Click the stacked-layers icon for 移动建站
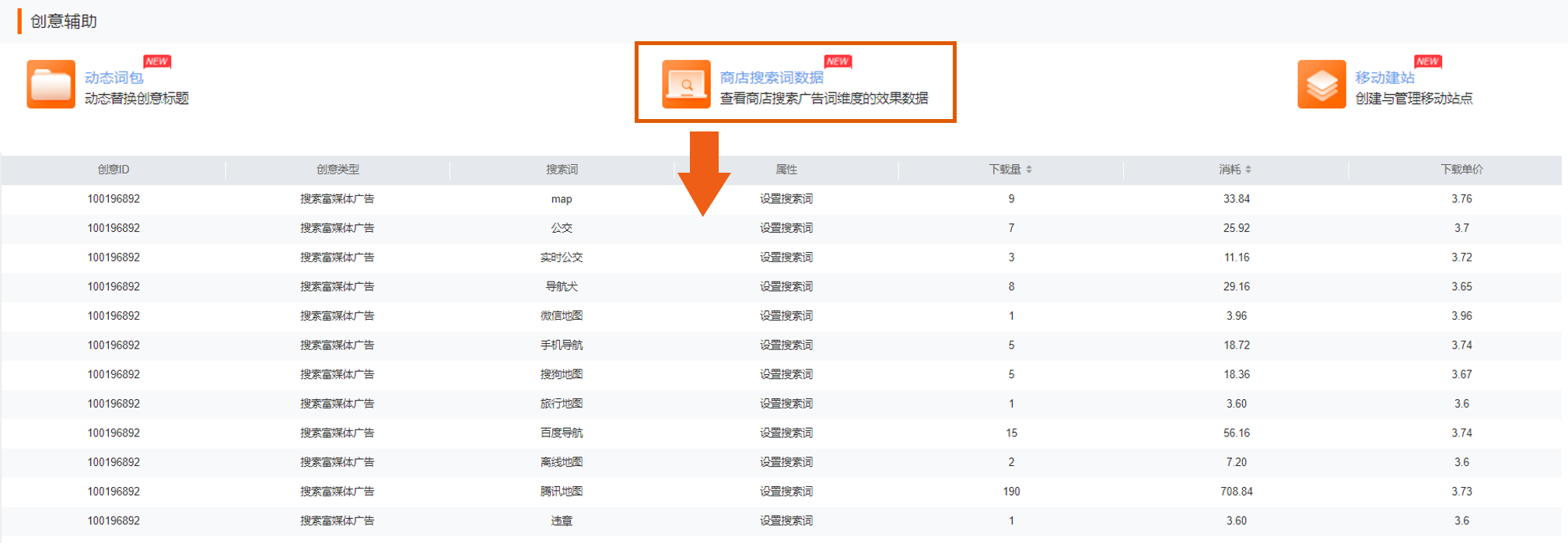 tap(1321, 84)
